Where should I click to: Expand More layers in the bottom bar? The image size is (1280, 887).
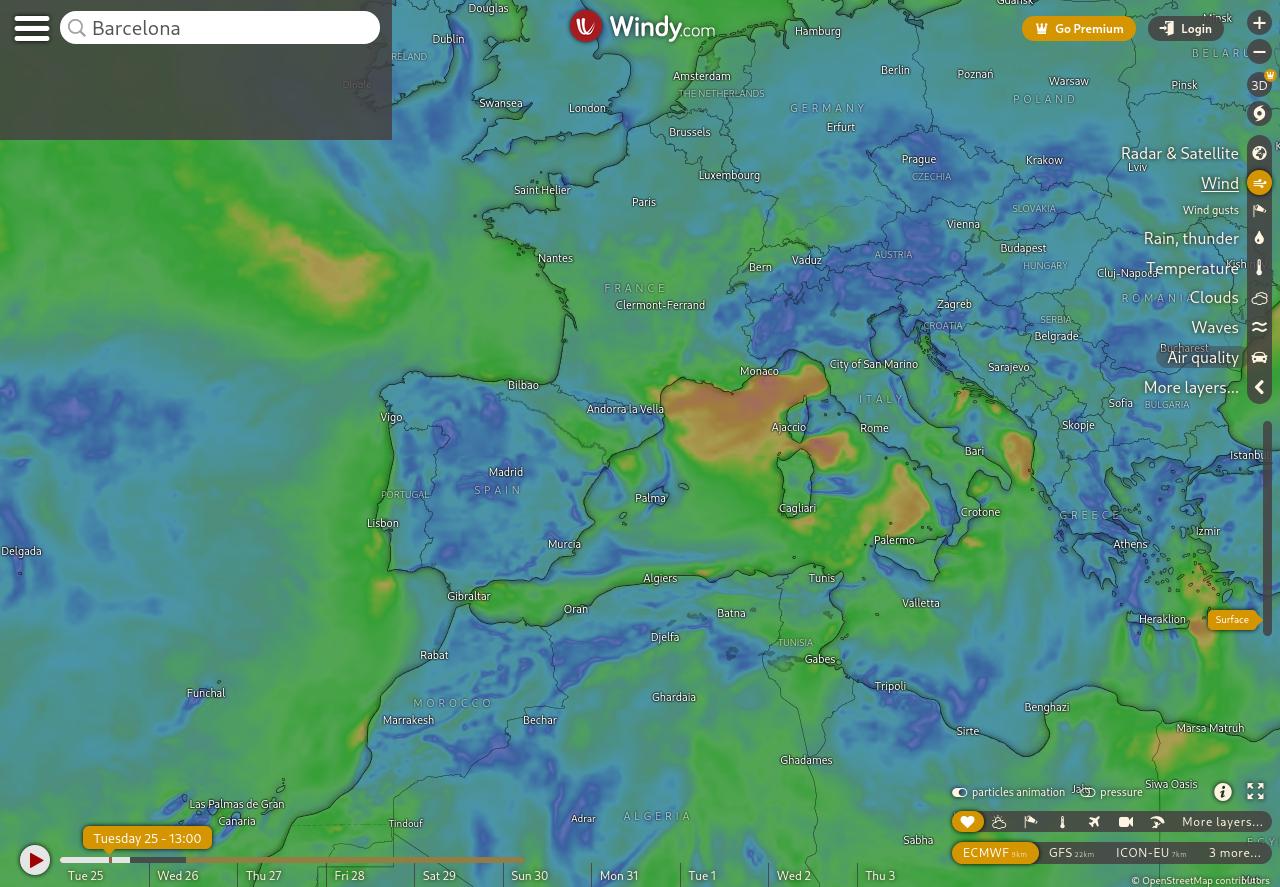coord(1221,822)
